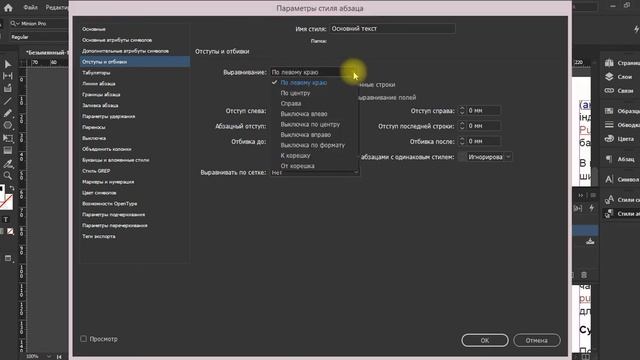Open the Regular font style dropdown
The height and width of the screenshot is (360, 640).
[39, 37]
